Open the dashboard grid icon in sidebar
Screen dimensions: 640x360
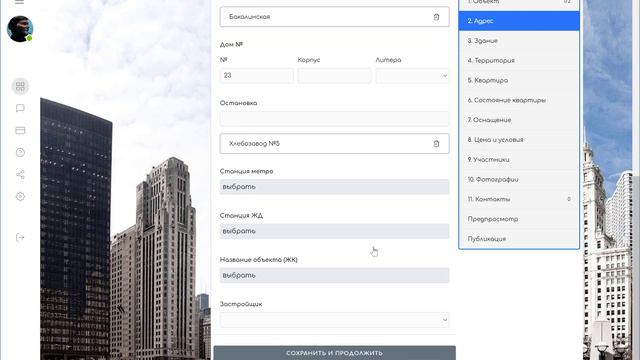(x=20, y=87)
